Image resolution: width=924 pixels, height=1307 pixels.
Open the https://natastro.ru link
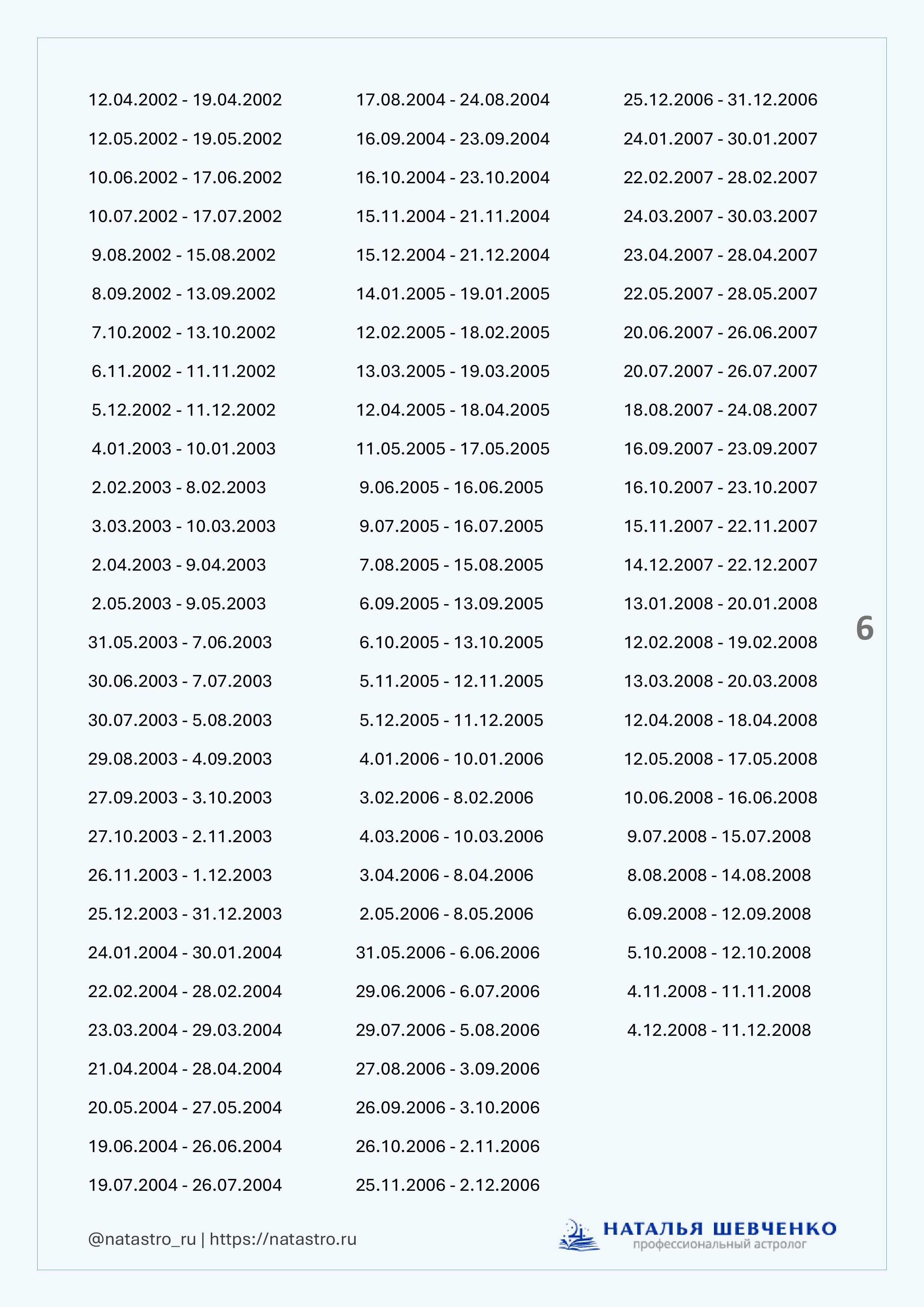pyautogui.click(x=283, y=1239)
